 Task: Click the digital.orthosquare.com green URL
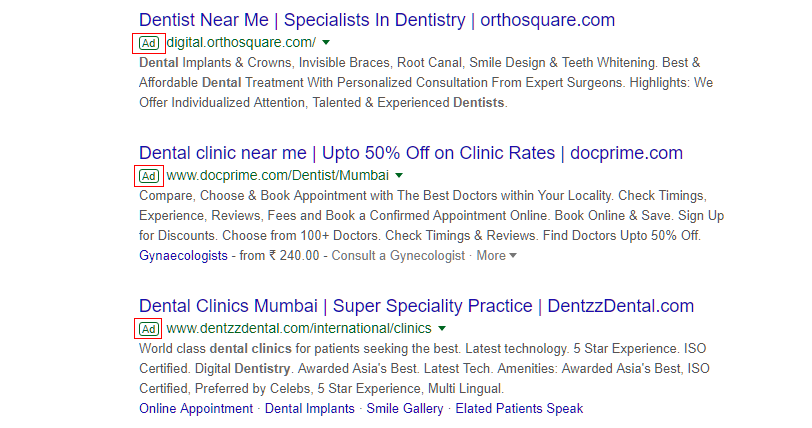241,43
